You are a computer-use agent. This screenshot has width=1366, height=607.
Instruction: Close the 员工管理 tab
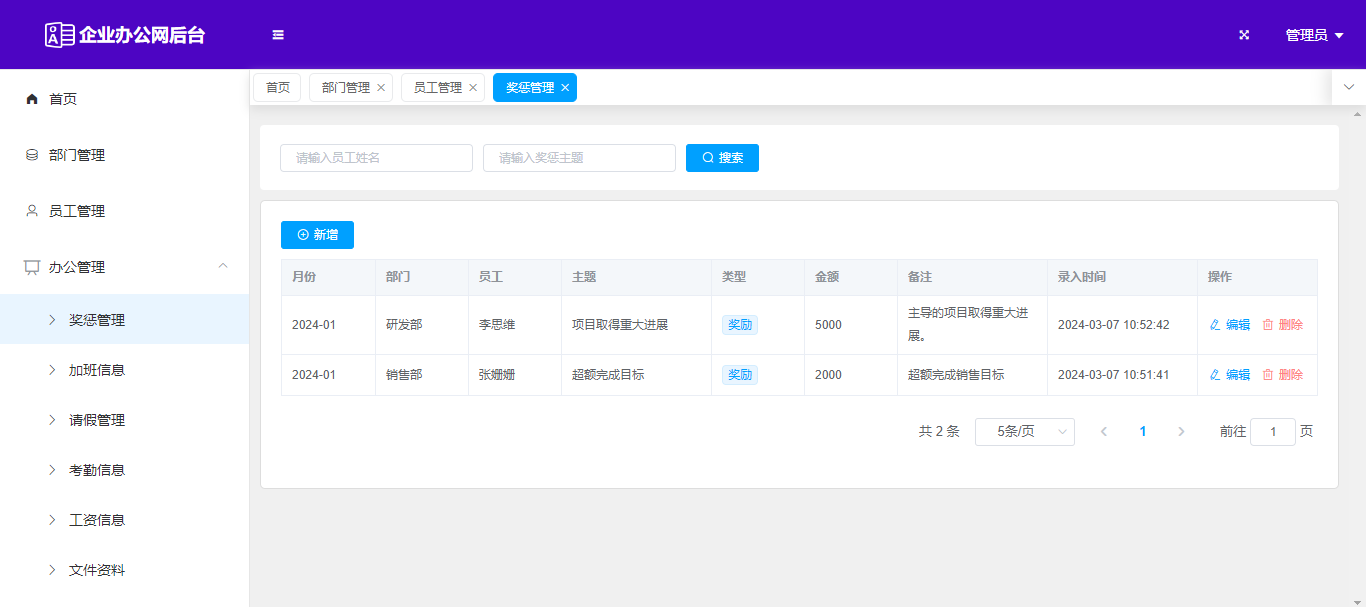point(473,88)
